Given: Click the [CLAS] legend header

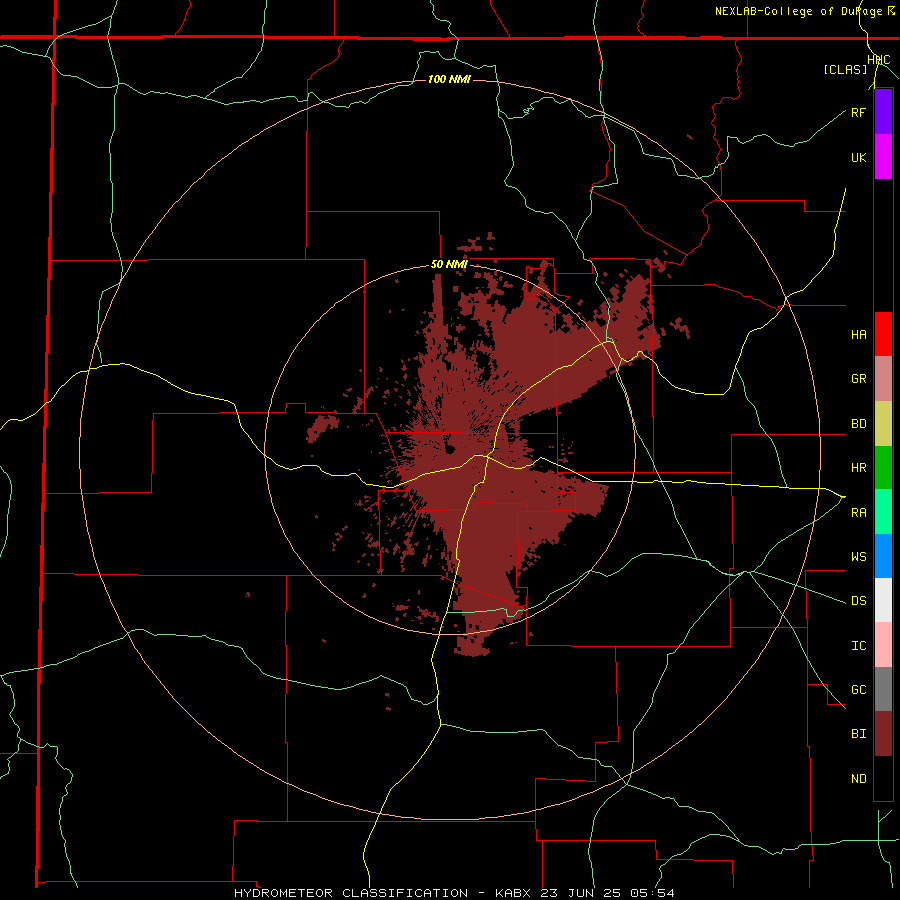Looking at the screenshot, I should click(845, 69).
